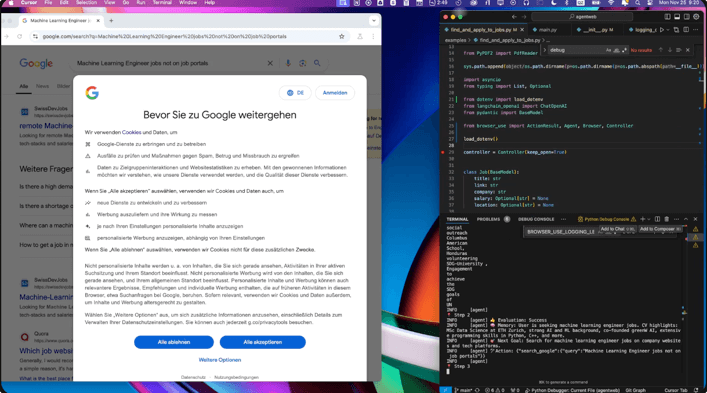Split the terminal
The width and height of the screenshot is (707, 393).
pos(657,219)
